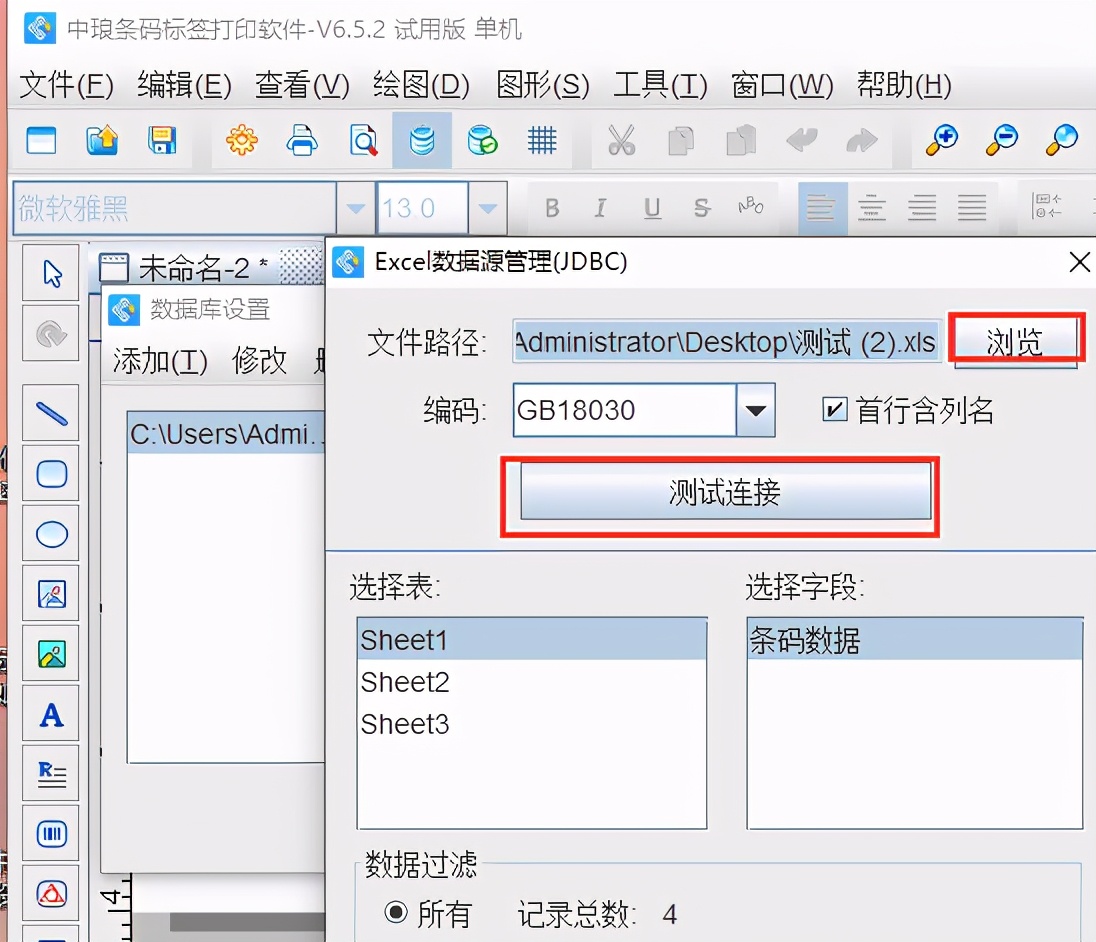Click the plain magnifier zoom icon
The height and width of the screenshot is (942, 1096).
(1062, 140)
